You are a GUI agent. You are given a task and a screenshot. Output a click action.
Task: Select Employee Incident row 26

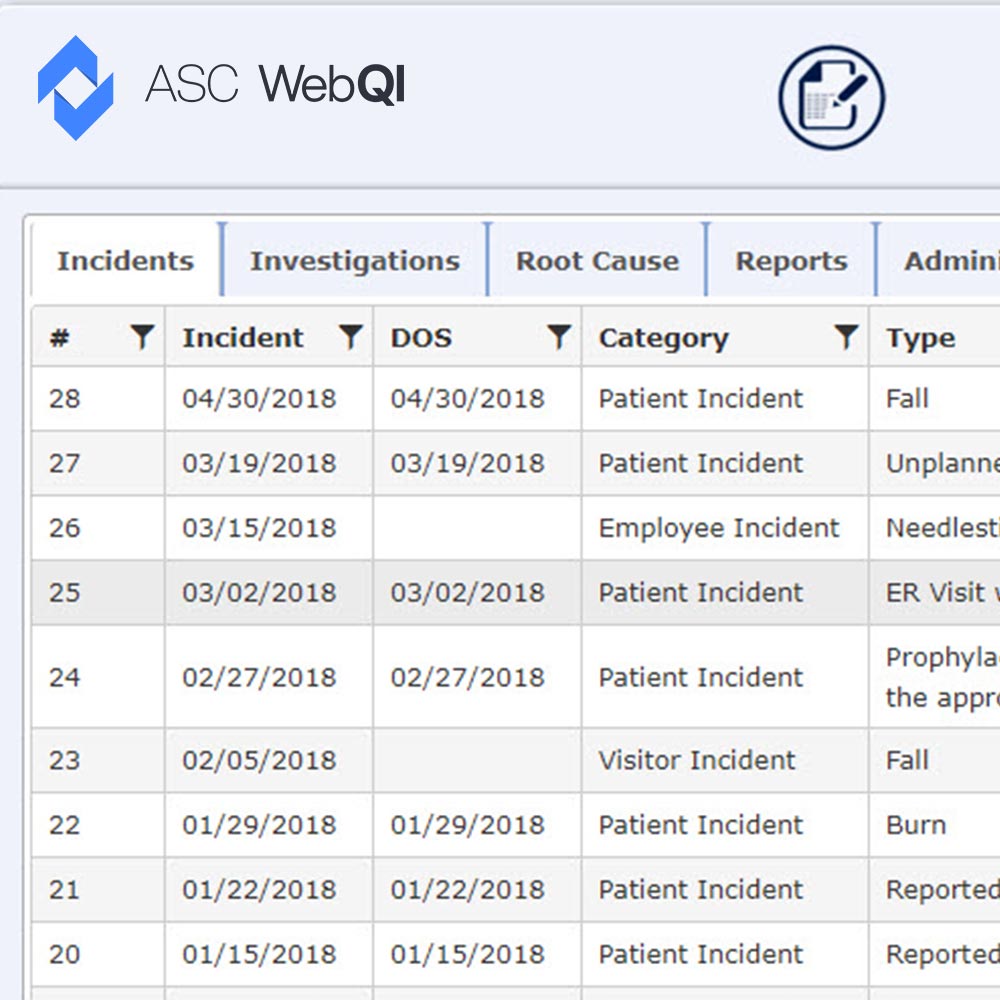tap(718, 528)
